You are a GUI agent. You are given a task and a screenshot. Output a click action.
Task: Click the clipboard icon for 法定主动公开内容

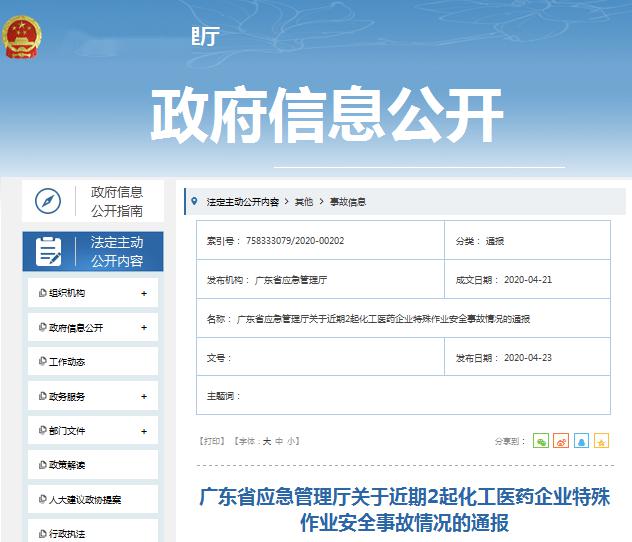coord(48,251)
